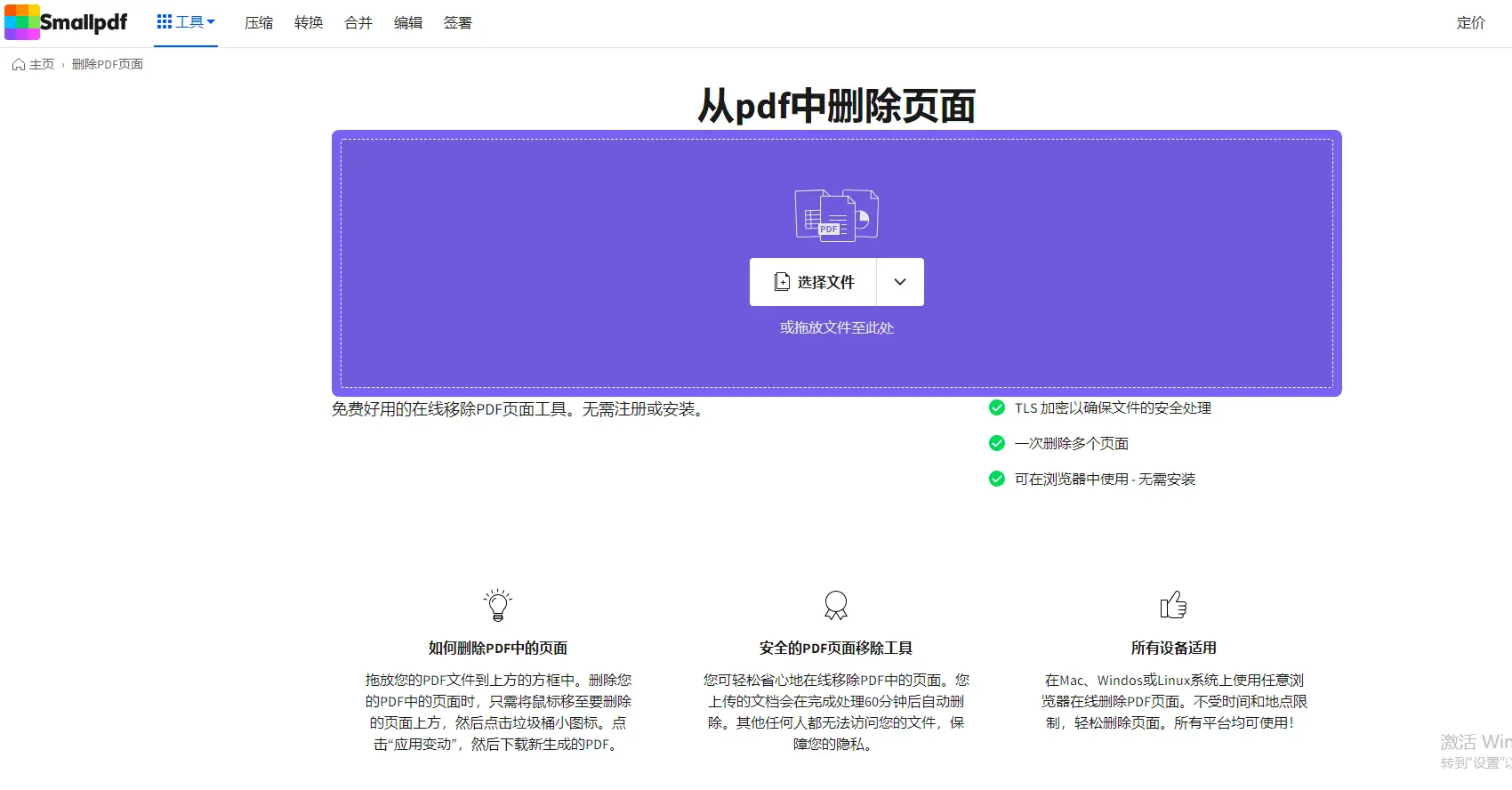This screenshot has height=790, width=1512.
Task: Click the 一次删除多个页面 text
Action: pyautogui.click(x=1072, y=443)
